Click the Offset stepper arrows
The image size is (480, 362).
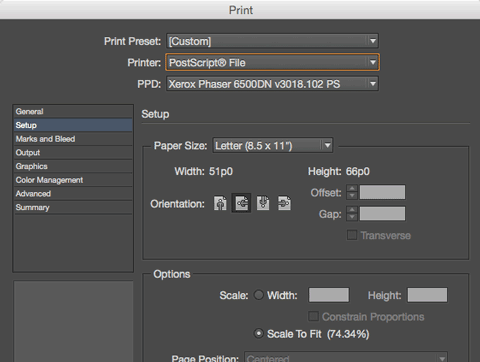(x=352, y=192)
